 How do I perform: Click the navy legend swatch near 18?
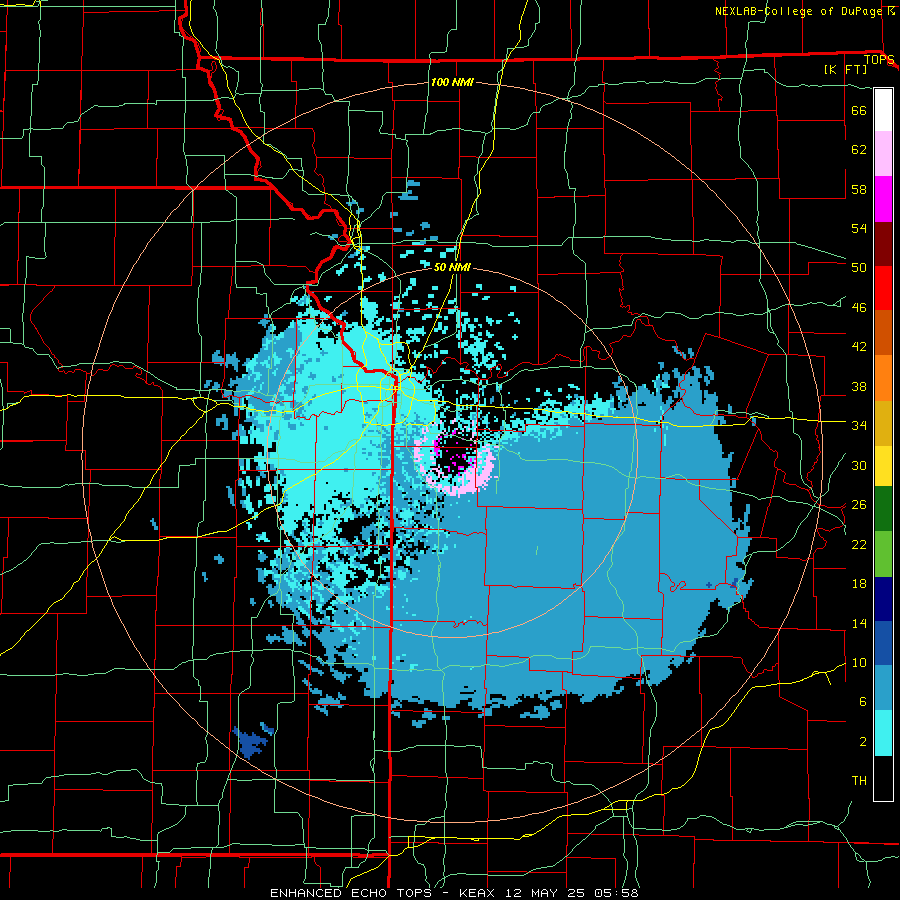tap(883, 599)
